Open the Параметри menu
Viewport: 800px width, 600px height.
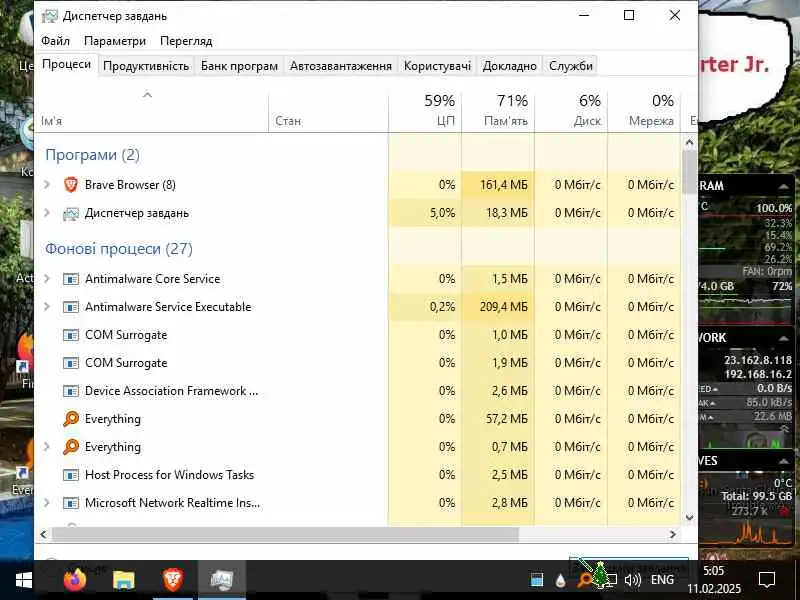click(115, 41)
